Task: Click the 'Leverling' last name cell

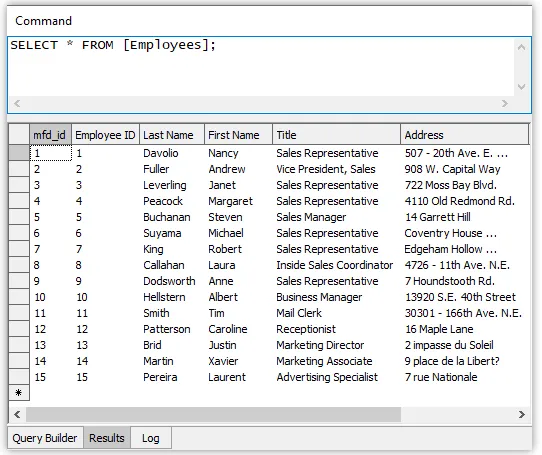Action: coord(172,185)
